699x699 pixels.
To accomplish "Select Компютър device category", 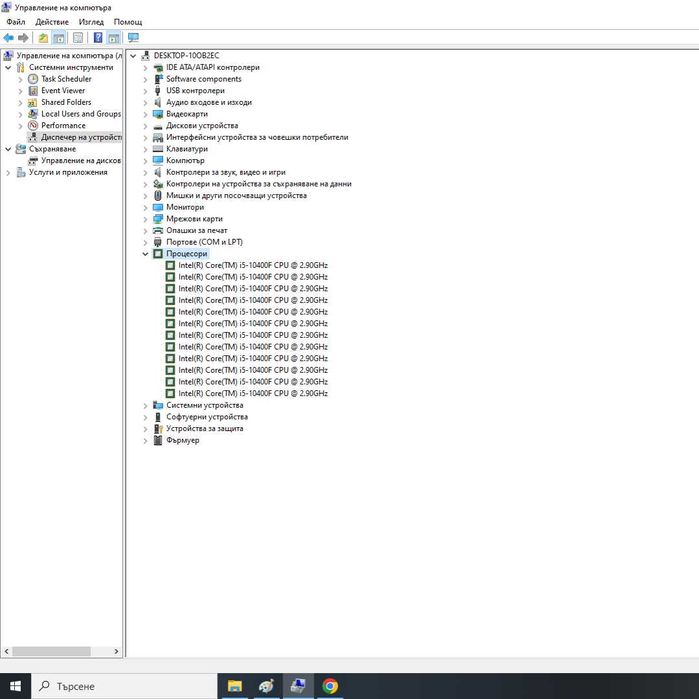I will (x=185, y=160).
